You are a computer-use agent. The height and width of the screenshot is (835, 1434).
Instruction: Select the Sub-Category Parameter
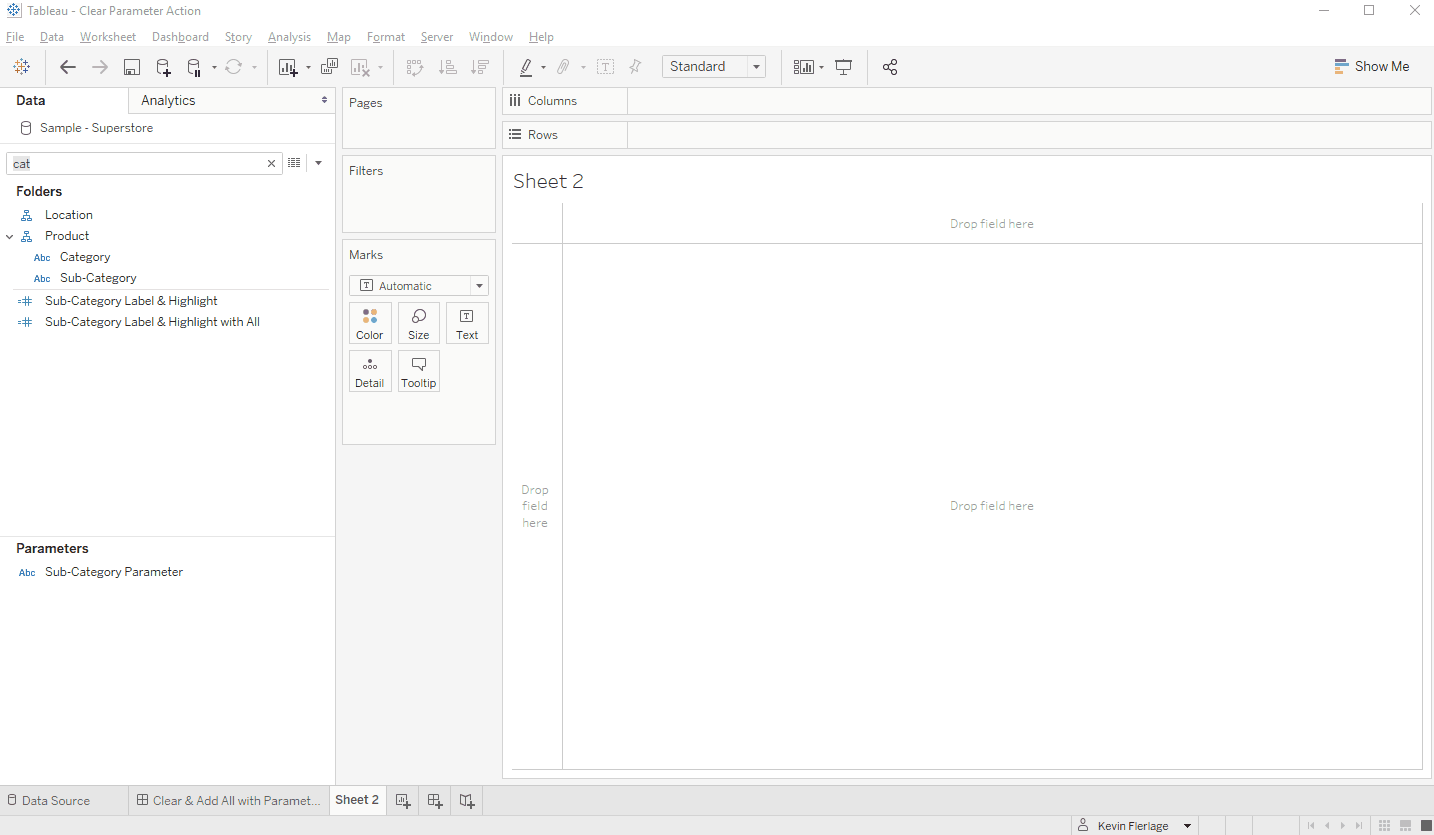(x=114, y=572)
